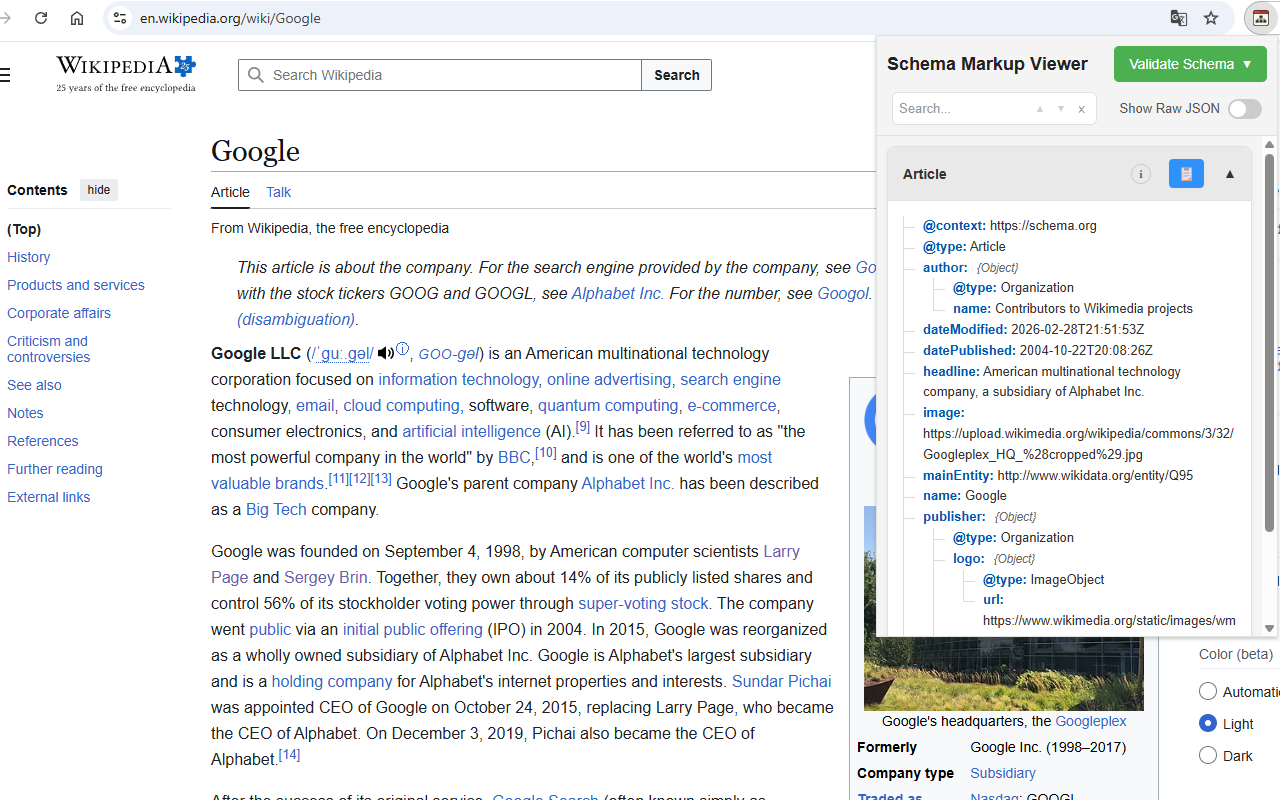Jump to Criticism and controversies section
This screenshot has width=1280, height=800.
pos(48,349)
